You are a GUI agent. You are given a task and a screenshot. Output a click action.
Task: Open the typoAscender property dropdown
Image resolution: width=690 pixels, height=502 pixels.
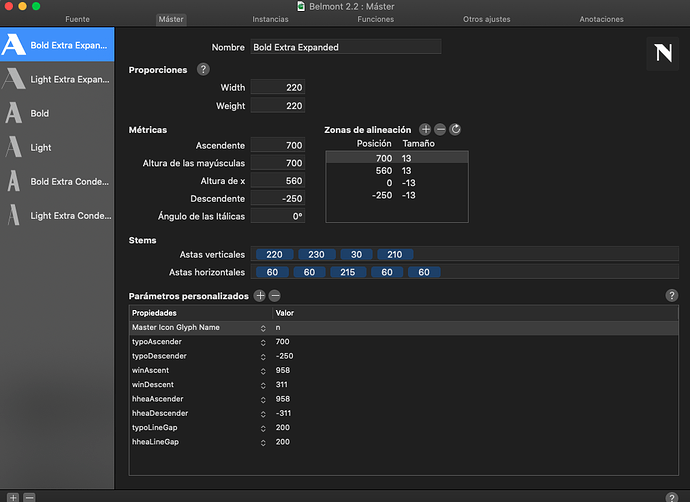click(263, 342)
